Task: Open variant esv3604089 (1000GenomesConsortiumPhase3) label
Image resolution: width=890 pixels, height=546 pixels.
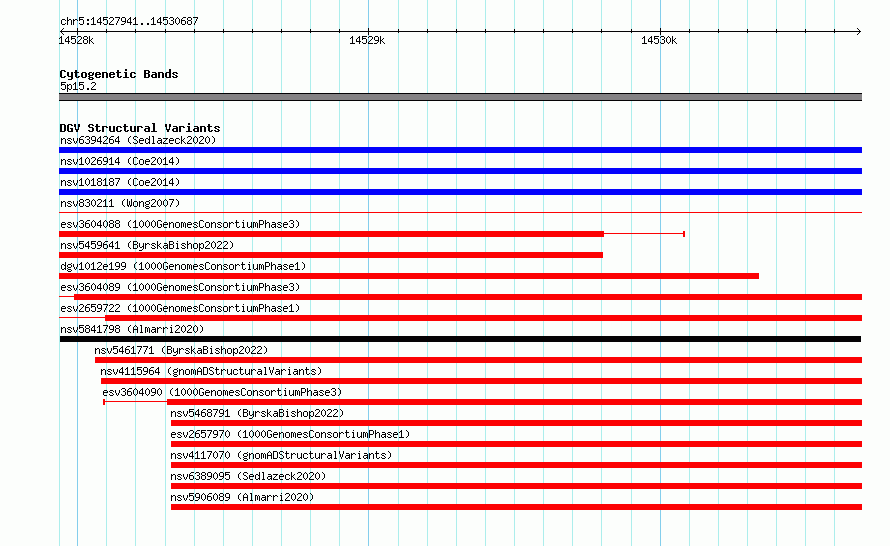Action: (180, 287)
